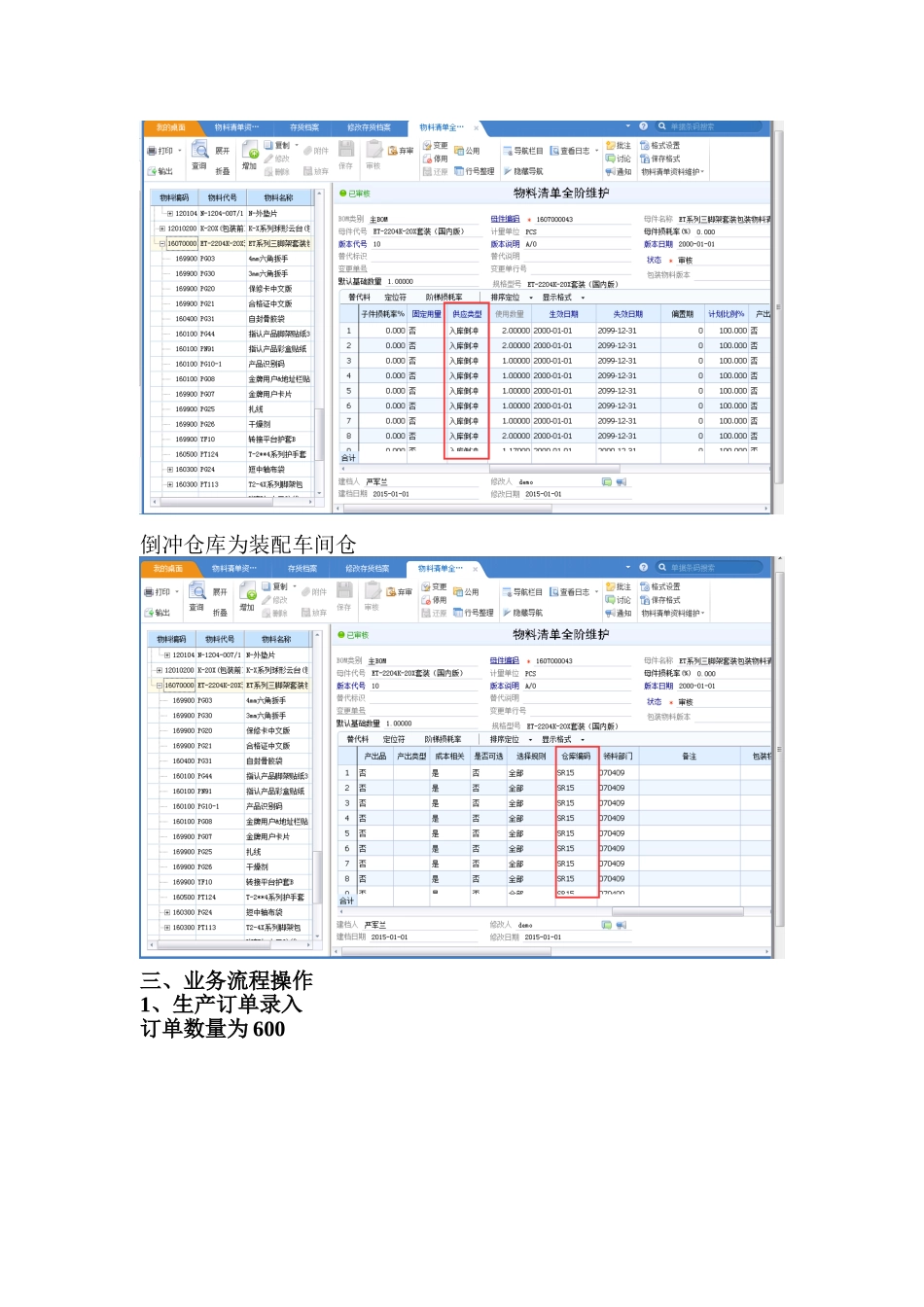Screen dimensions: 924x1307
Task: Click 版本说明 link in top screenshot
Action: pyautogui.click(x=505, y=245)
